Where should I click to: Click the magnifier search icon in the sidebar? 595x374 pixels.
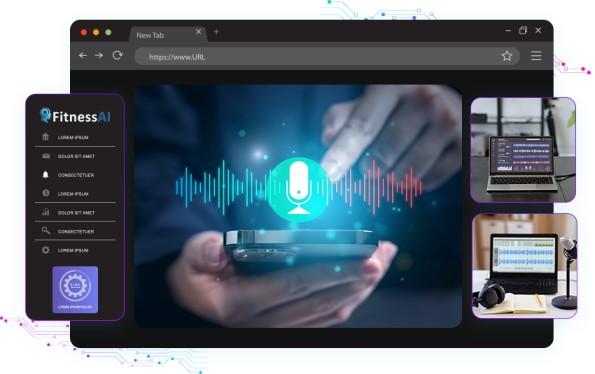46,231
